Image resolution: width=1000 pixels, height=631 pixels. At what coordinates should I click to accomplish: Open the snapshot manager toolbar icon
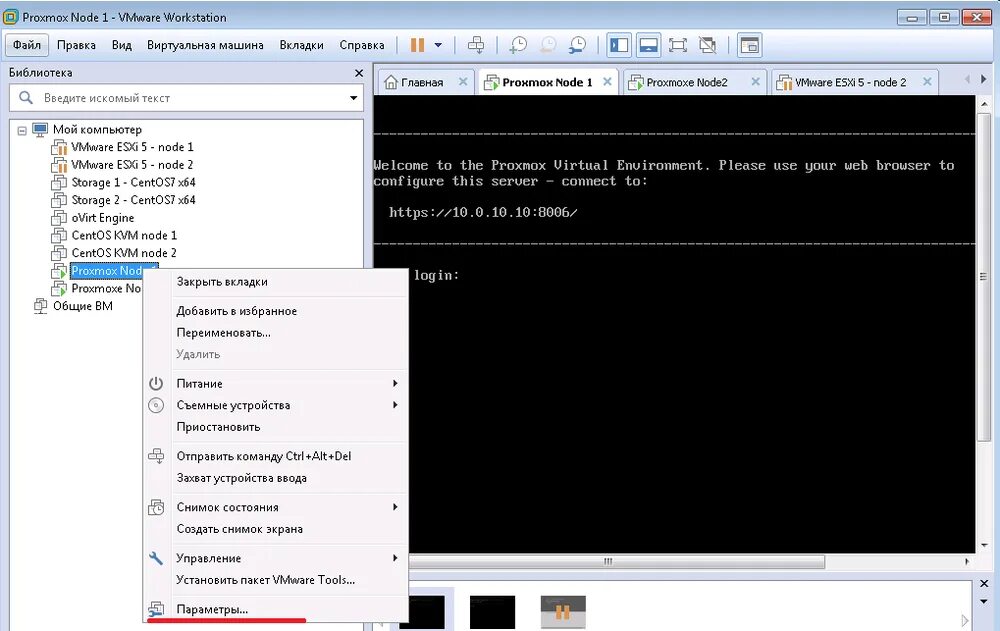(x=577, y=45)
